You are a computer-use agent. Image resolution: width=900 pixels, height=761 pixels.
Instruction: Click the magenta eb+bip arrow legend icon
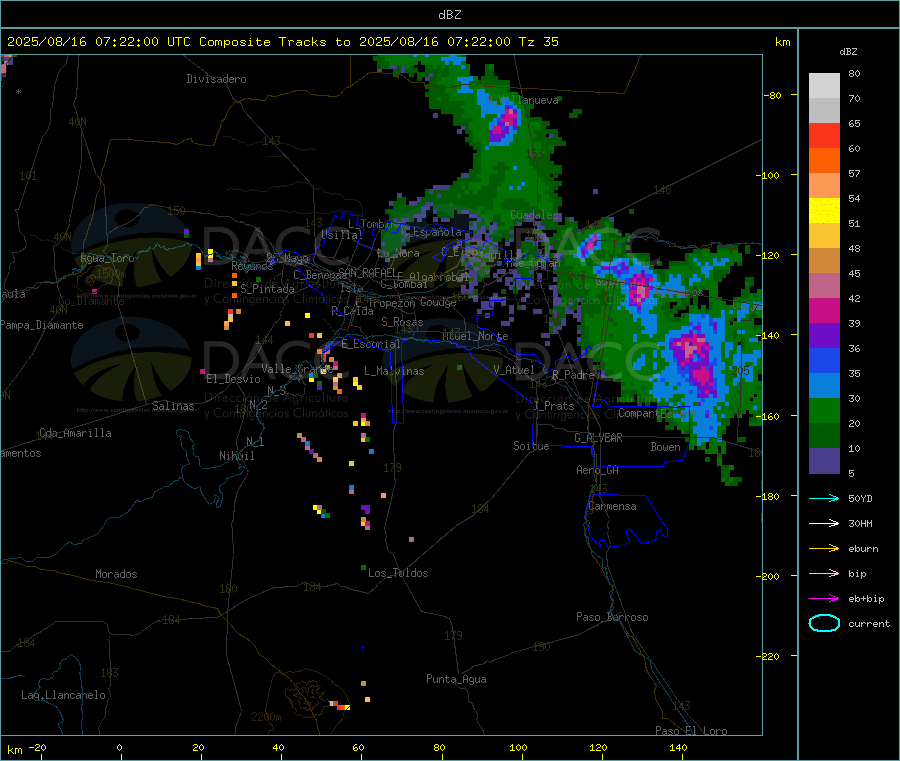coord(824,599)
